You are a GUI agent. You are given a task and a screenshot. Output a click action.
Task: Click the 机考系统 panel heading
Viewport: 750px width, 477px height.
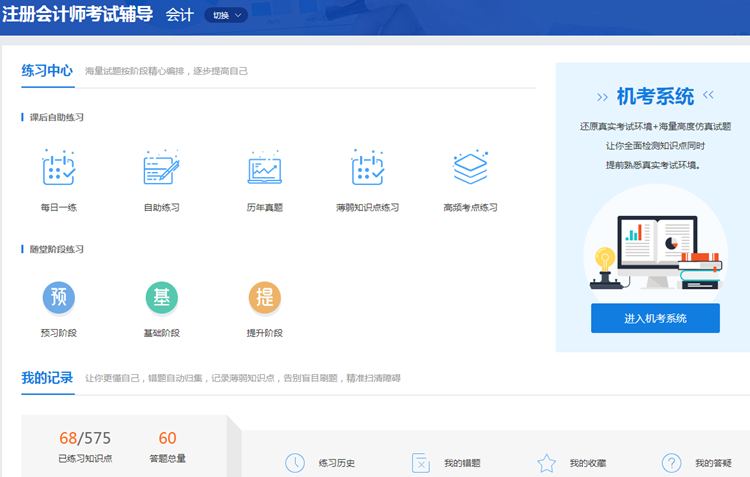tap(655, 96)
